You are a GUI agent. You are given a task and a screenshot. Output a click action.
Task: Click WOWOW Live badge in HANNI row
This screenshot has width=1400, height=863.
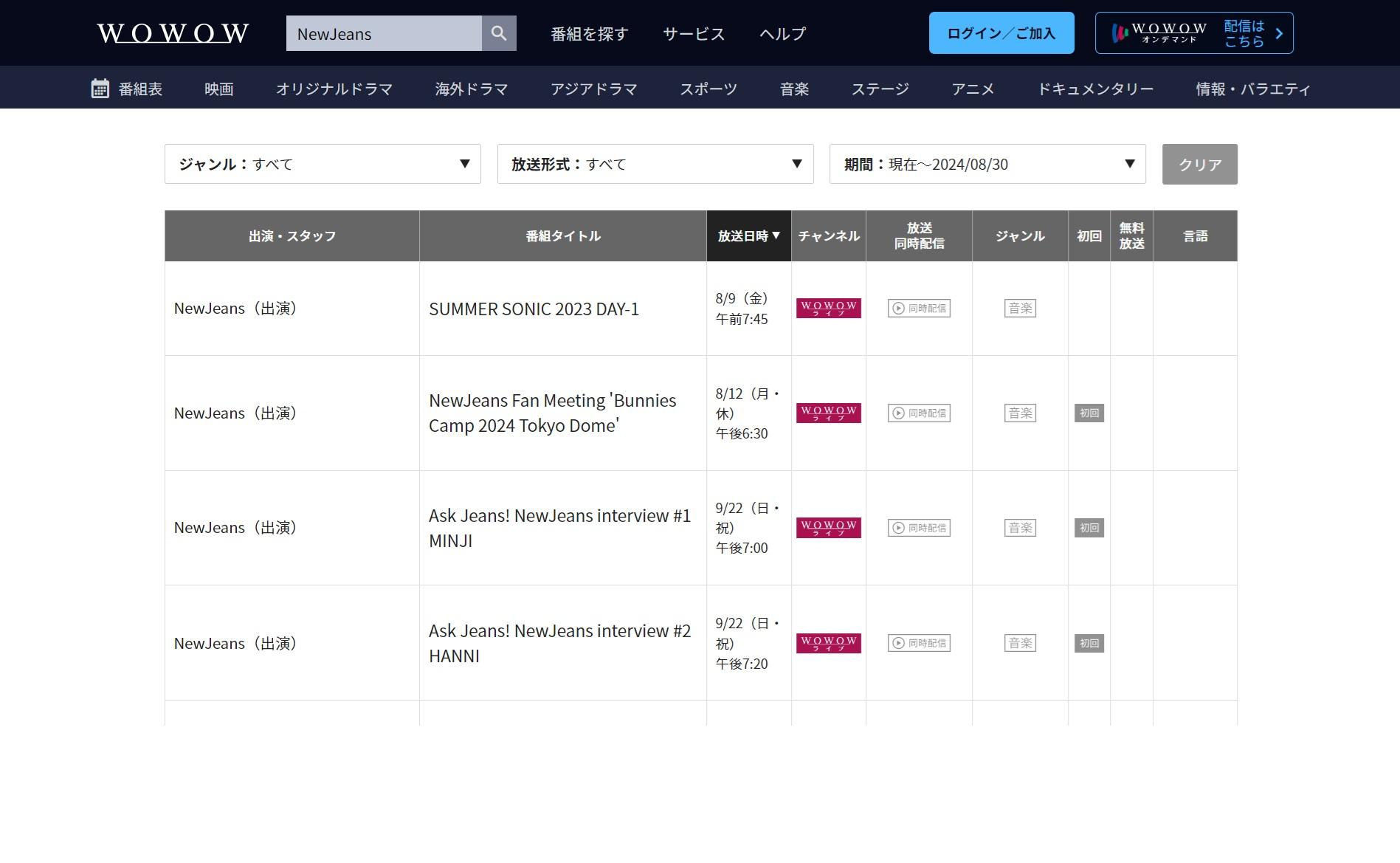point(828,643)
